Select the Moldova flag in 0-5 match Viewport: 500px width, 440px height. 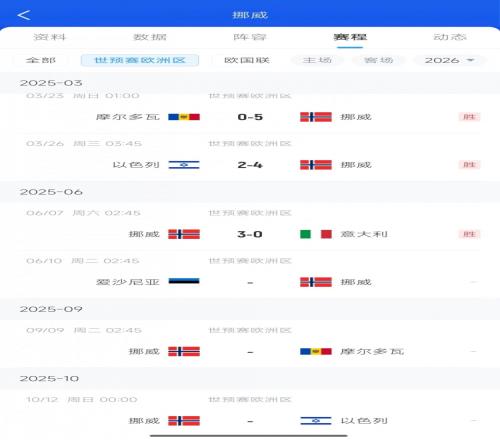point(184,117)
